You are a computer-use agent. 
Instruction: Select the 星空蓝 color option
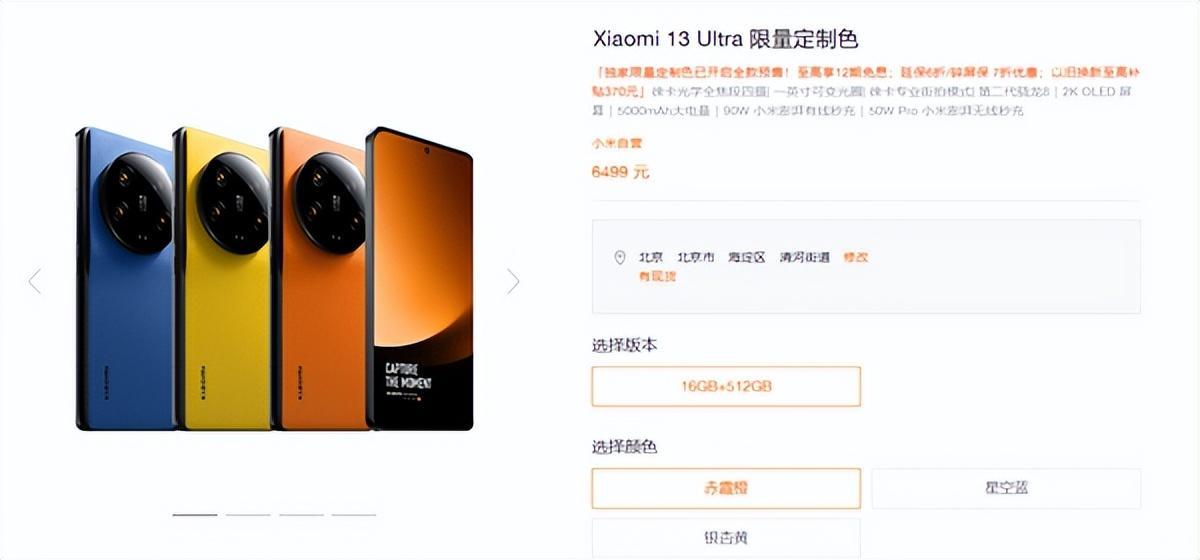click(x=1006, y=488)
